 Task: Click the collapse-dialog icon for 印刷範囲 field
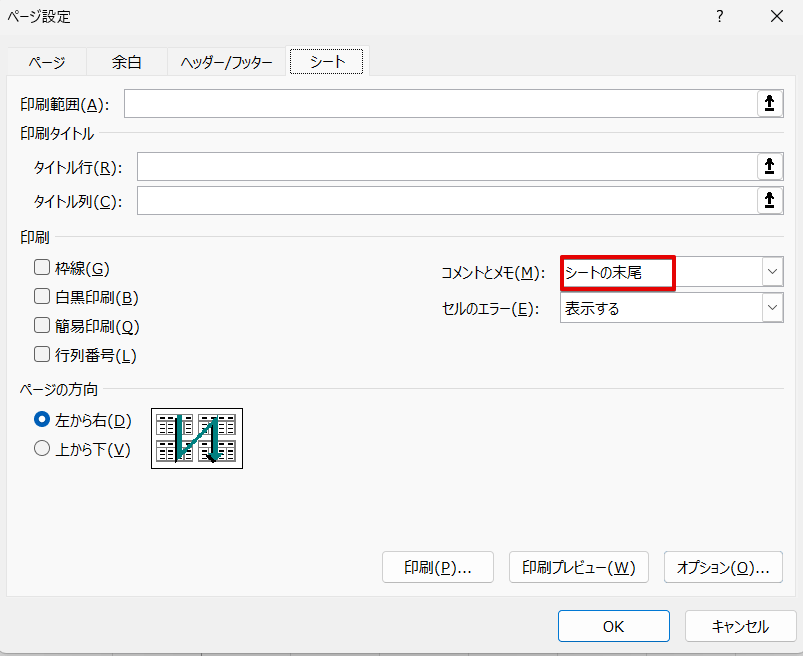coord(769,104)
